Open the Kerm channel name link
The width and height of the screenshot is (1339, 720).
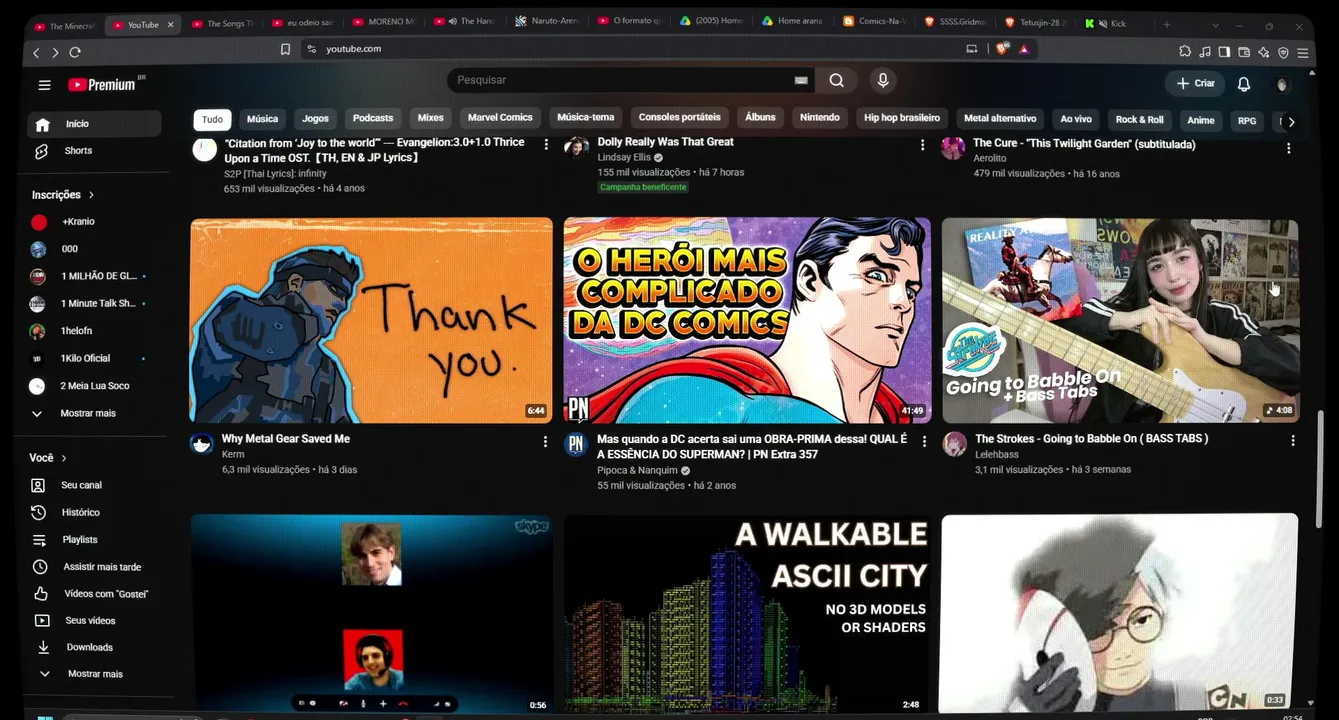click(233, 455)
